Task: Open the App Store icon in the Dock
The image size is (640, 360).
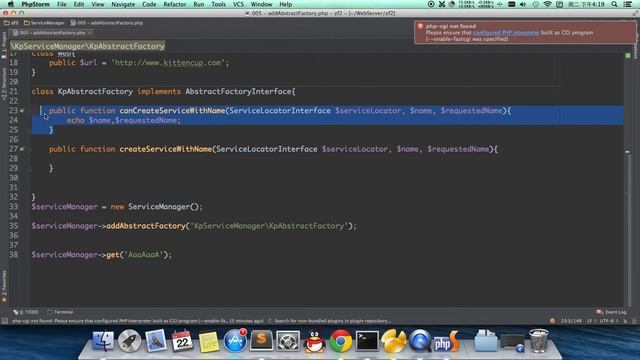Action: (x=235, y=341)
